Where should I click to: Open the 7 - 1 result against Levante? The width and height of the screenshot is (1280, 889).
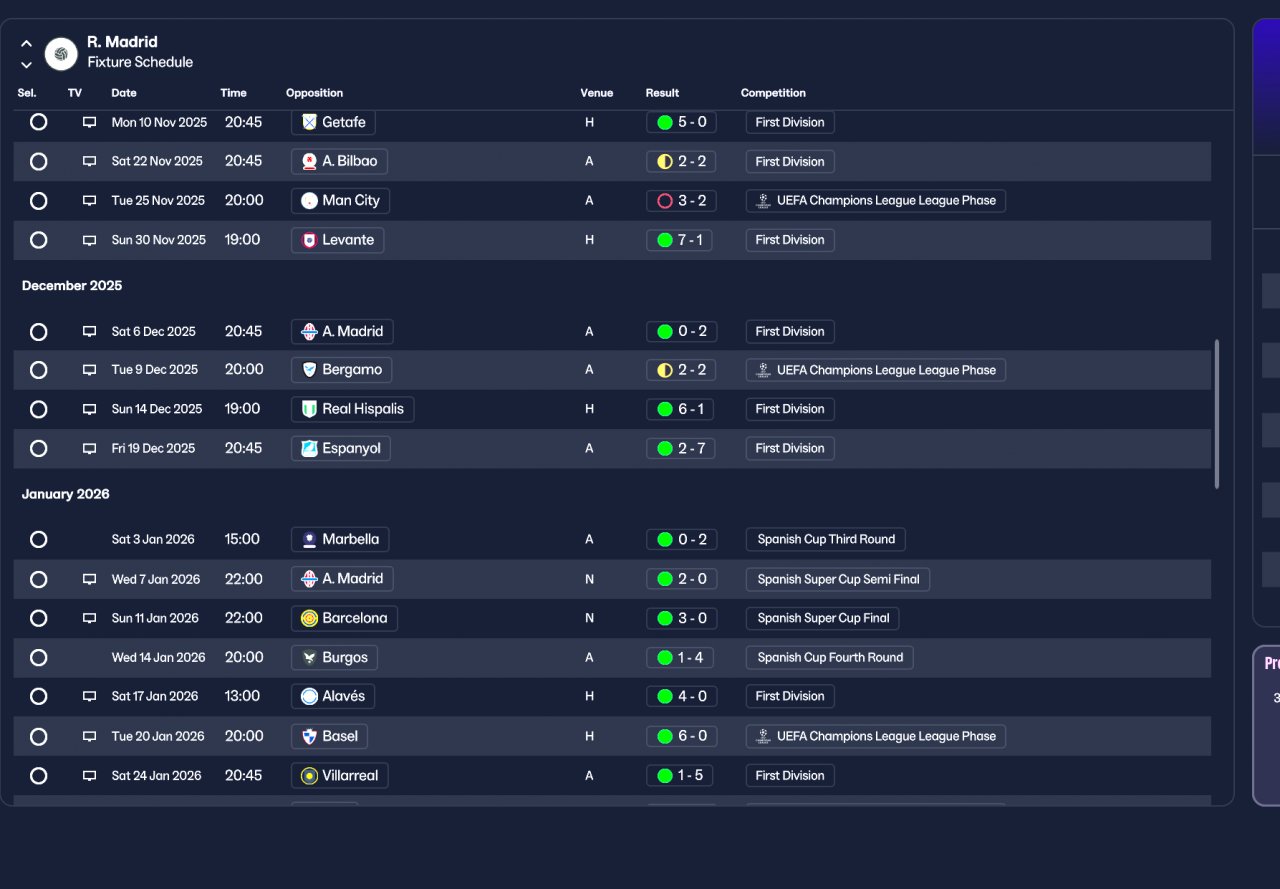[680, 240]
